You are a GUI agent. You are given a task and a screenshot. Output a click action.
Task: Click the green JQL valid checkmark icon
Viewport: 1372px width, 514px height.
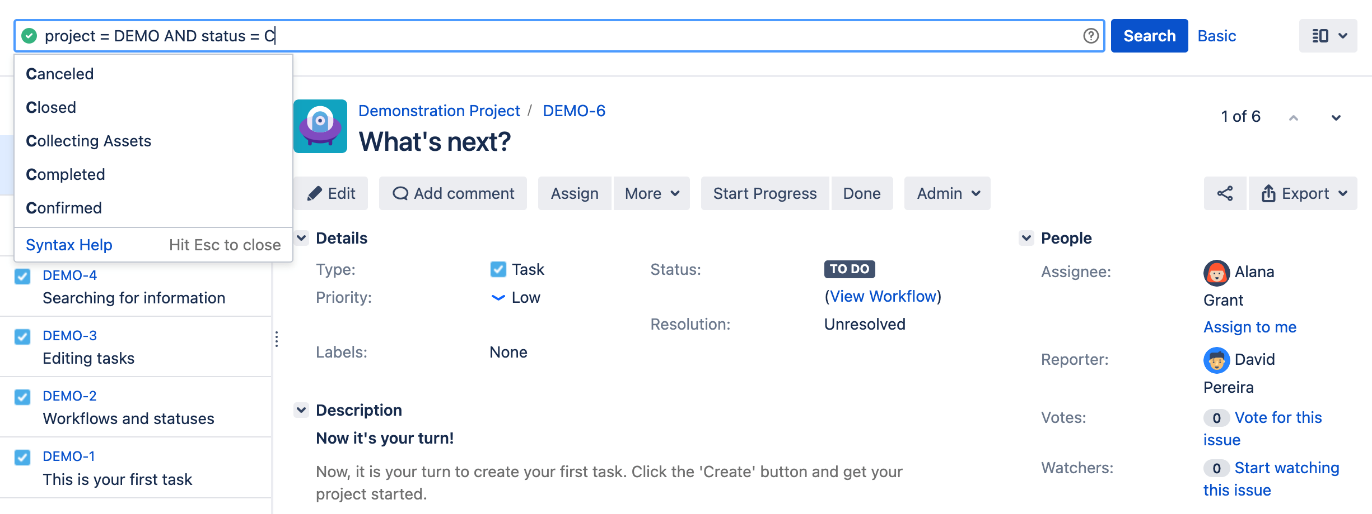click(x=29, y=36)
